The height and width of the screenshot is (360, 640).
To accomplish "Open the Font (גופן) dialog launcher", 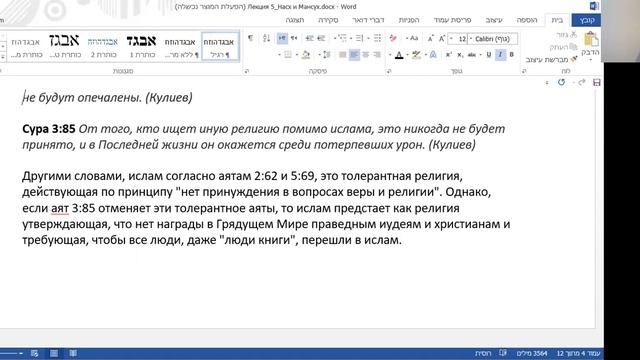I will pos(389,71).
